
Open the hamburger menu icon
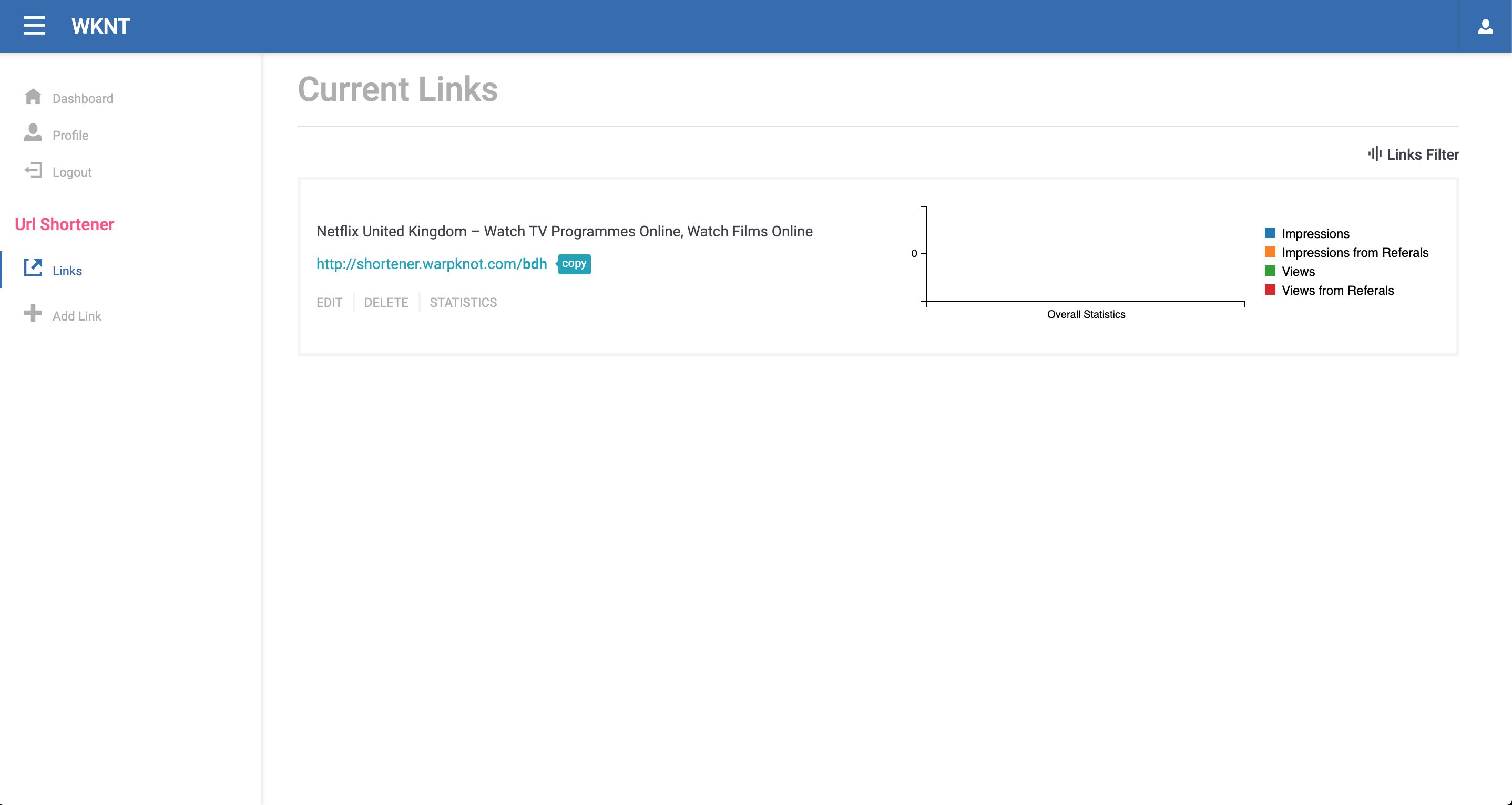[x=35, y=26]
